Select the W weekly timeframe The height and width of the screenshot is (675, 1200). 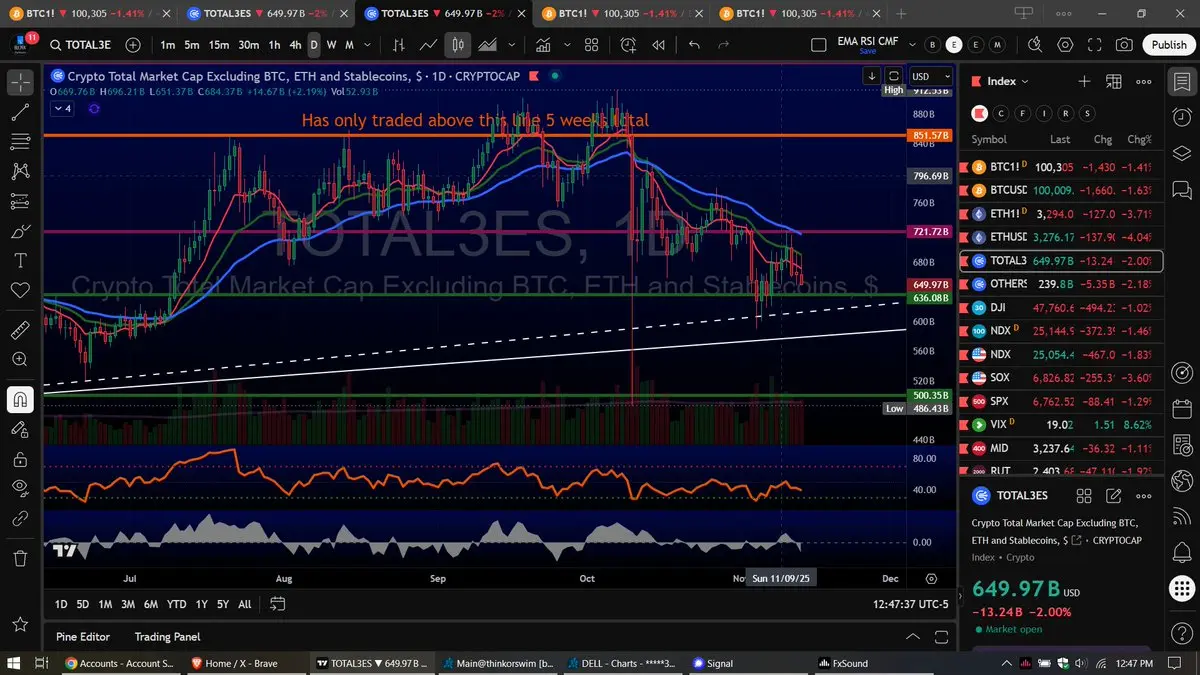tap(332, 45)
